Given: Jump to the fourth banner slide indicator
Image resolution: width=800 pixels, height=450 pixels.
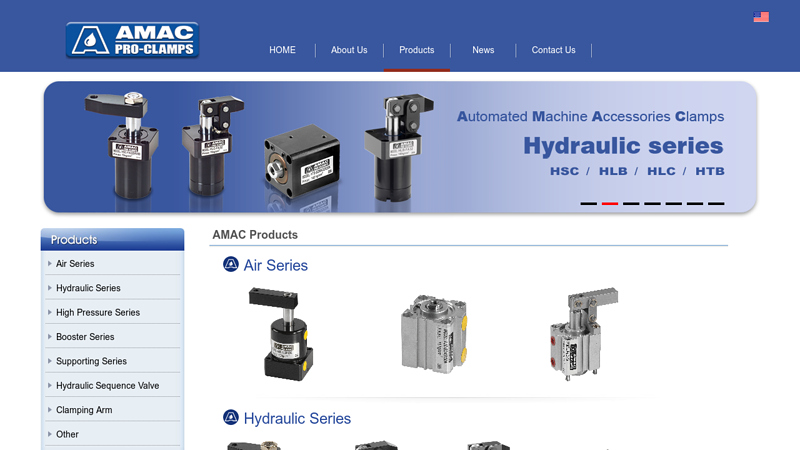Looking at the screenshot, I should click(652, 204).
